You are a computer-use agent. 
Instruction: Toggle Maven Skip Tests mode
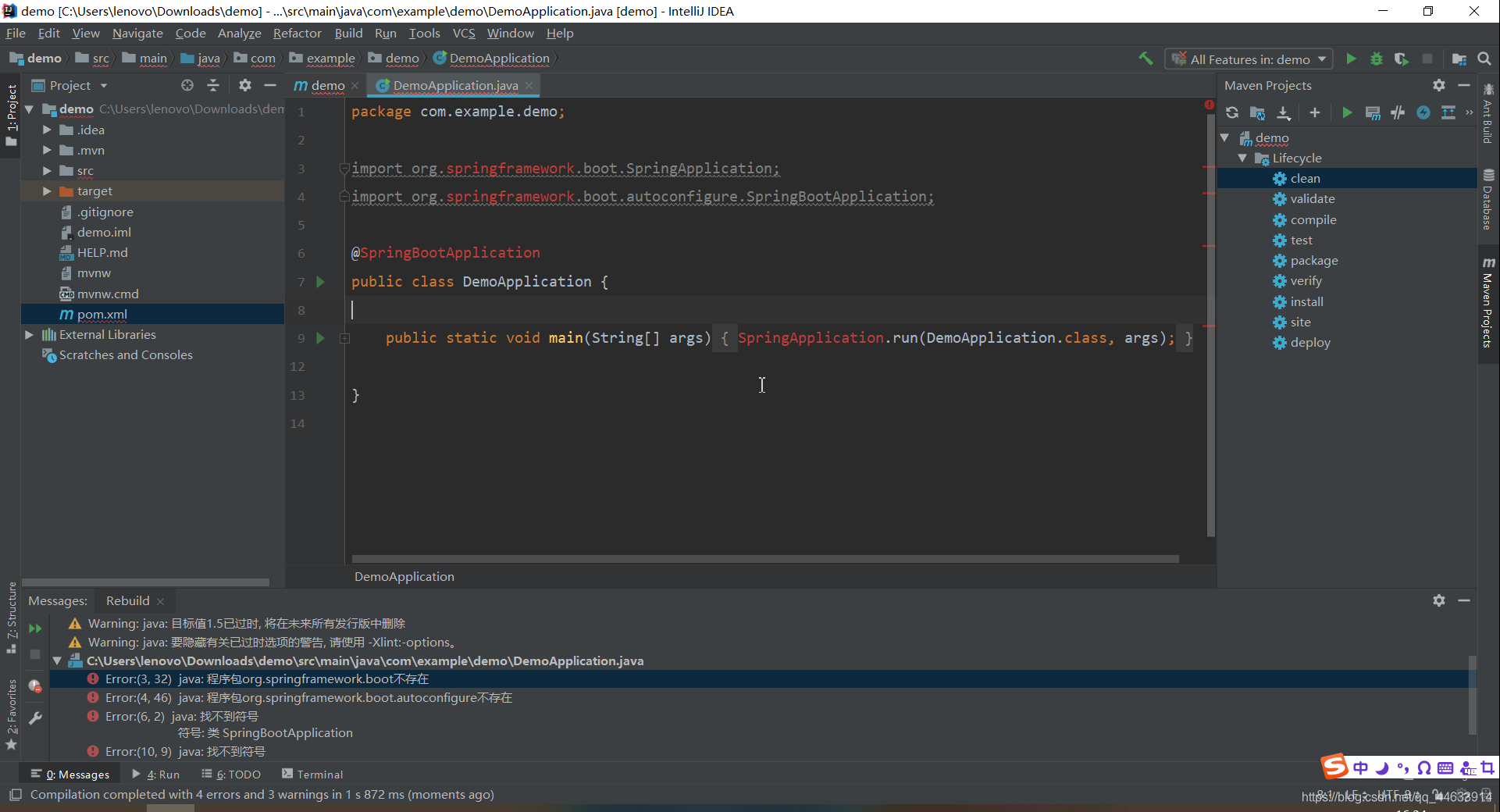pyautogui.click(x=1423, y=112)
